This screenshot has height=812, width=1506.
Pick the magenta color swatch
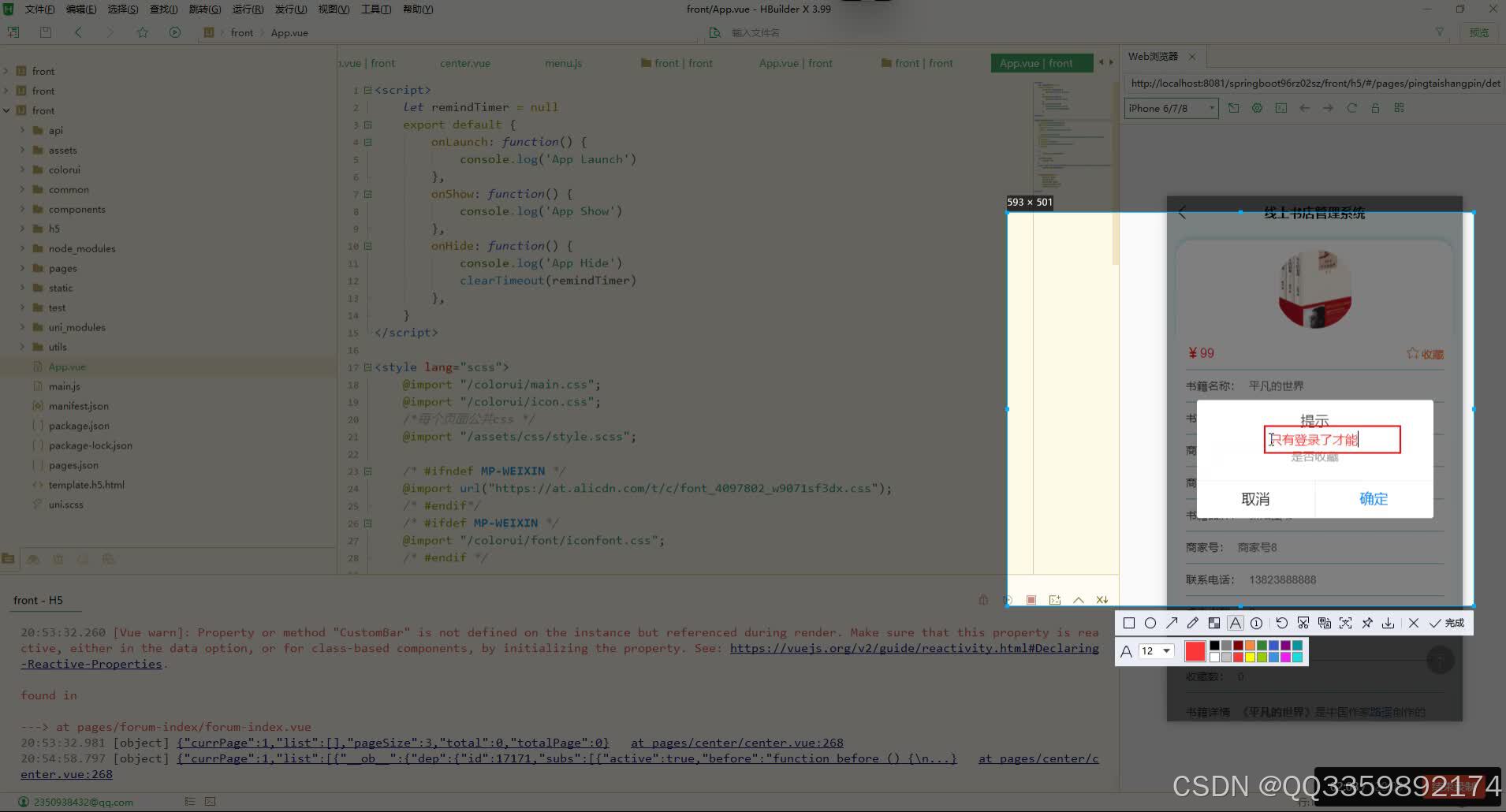coord(1285,657)
